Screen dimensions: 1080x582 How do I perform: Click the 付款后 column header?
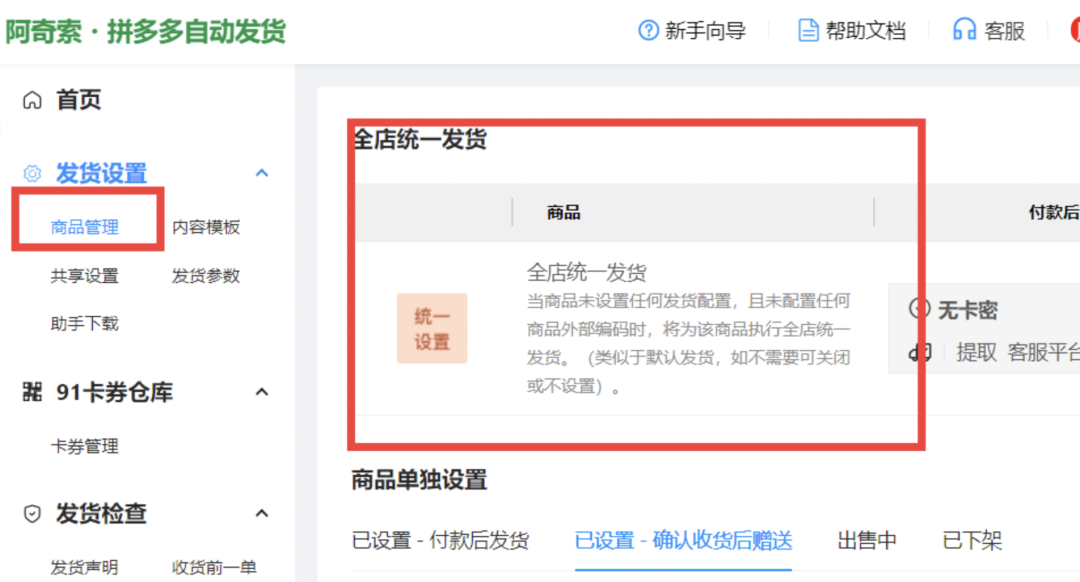(x=1054, y=212)
